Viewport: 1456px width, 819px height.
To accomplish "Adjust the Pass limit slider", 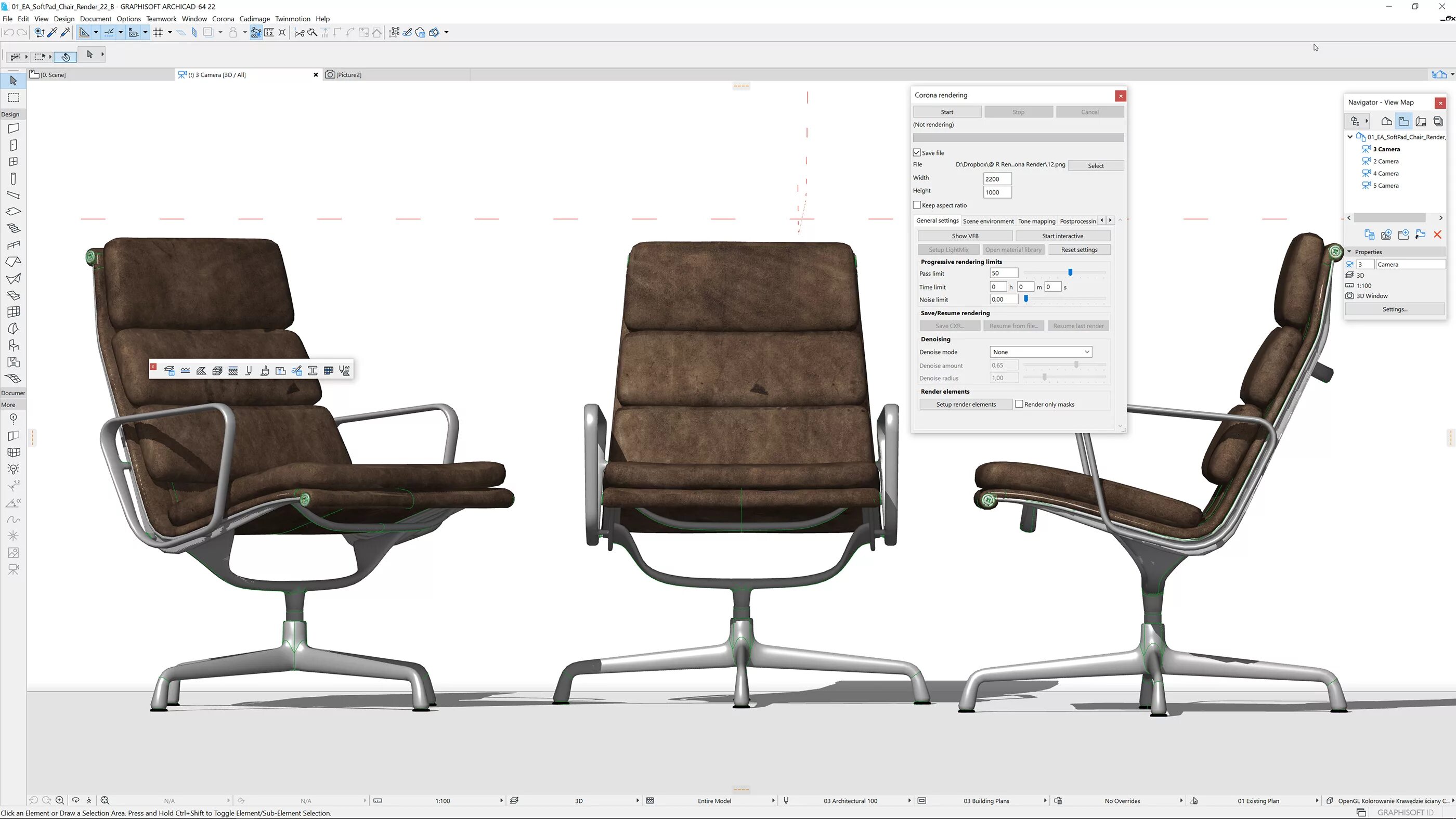I will point(1070,272).
